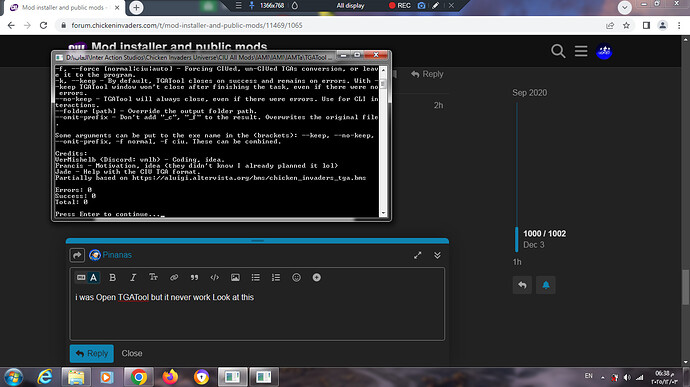Screen dimensions: 690x387
Task: Open user avatar menu in header
Action: pos(604,52)
